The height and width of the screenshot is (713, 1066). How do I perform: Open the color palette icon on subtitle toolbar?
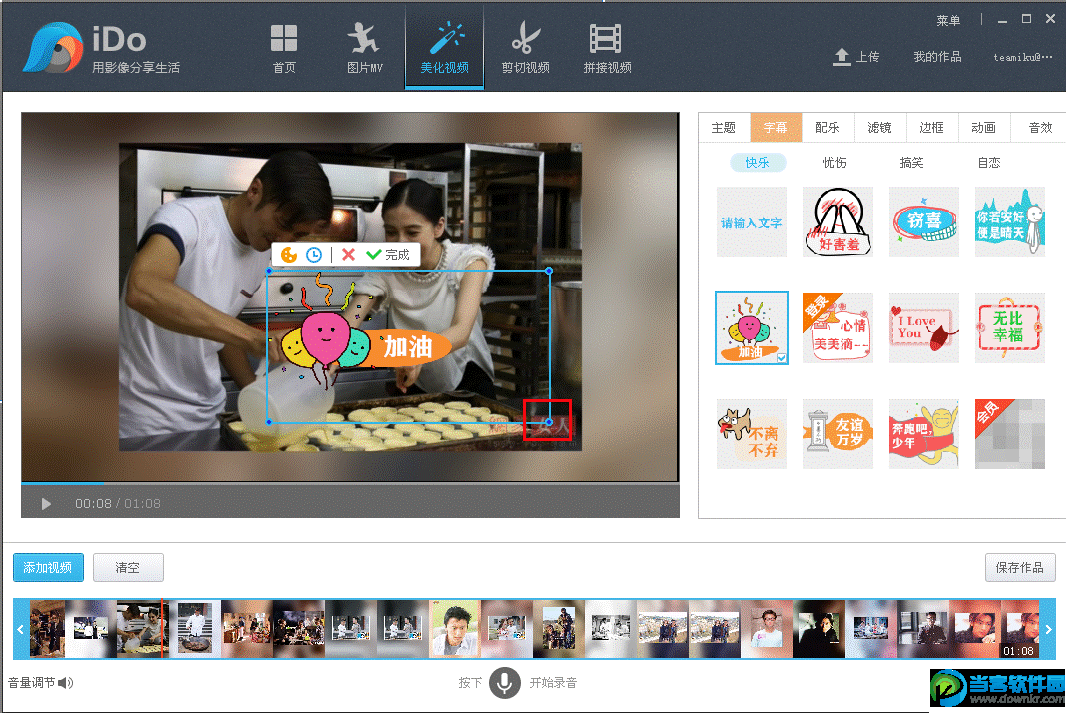tap(289, 255)
